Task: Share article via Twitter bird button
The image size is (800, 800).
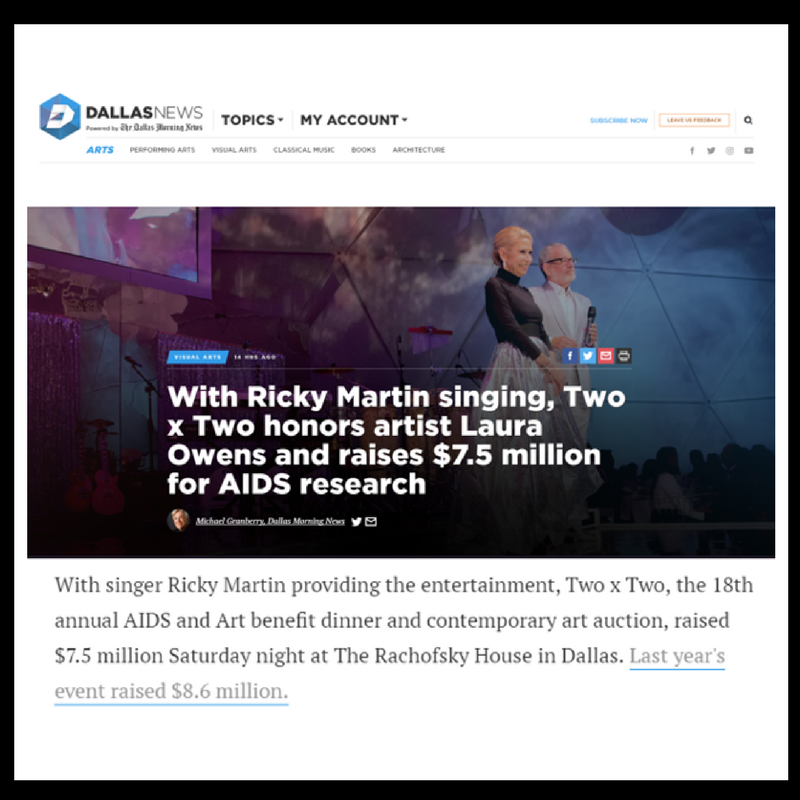Action: coord(588,356)
